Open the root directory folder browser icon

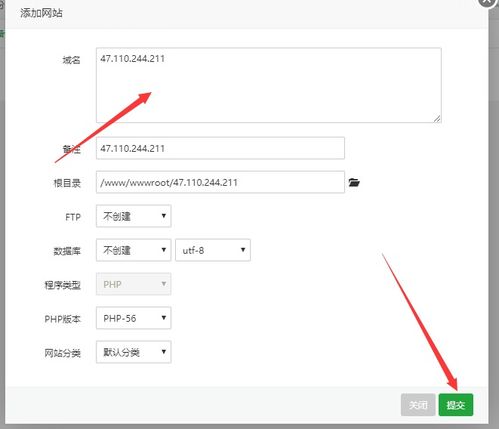pos(354,182)
